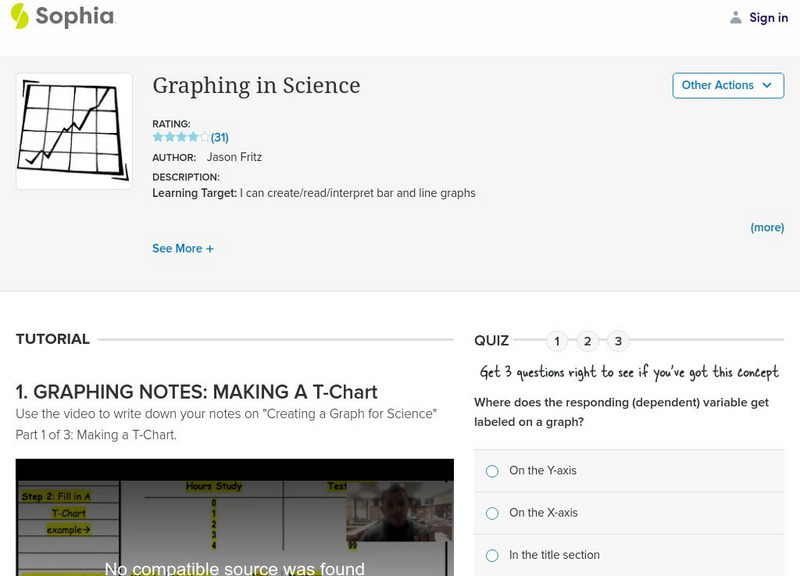Click the Sophia logo
Viewport: 800px width, 576px height.
point(62,17)
